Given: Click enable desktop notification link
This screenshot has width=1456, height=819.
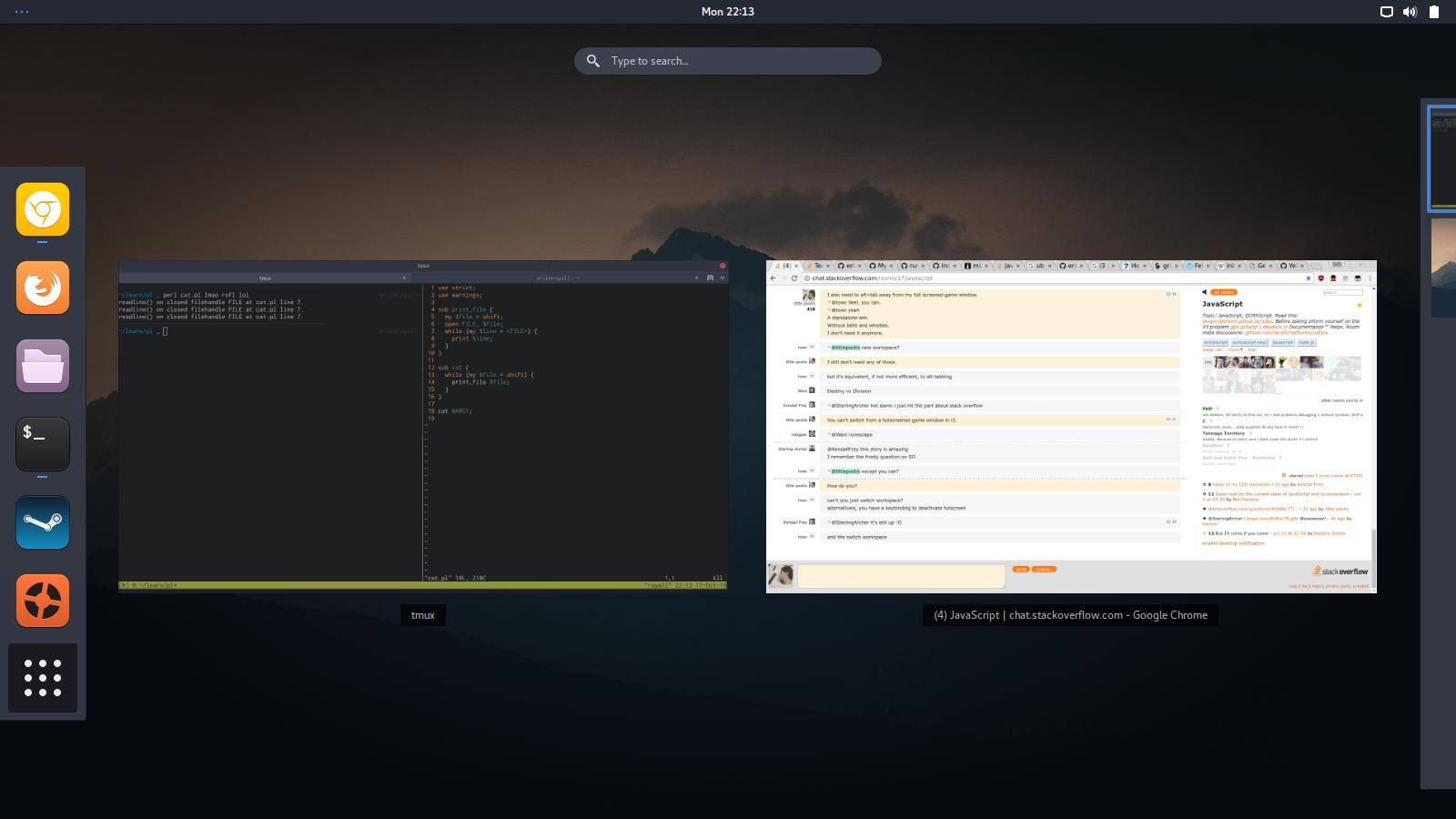Looking at the screenshot, I should (x=1233, y=543).
